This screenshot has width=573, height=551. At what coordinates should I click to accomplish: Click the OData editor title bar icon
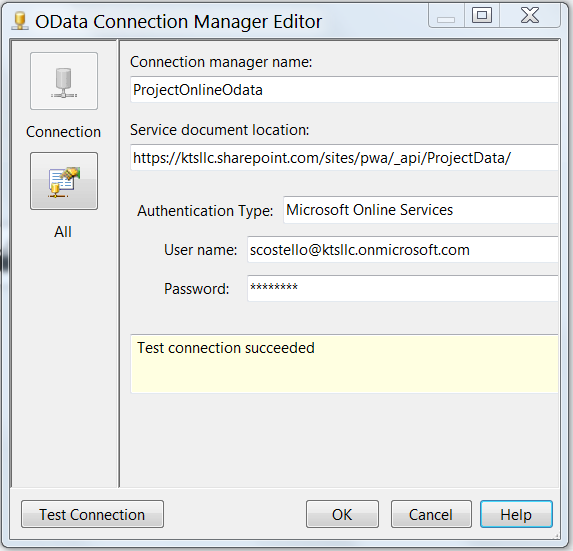point(20,21)
